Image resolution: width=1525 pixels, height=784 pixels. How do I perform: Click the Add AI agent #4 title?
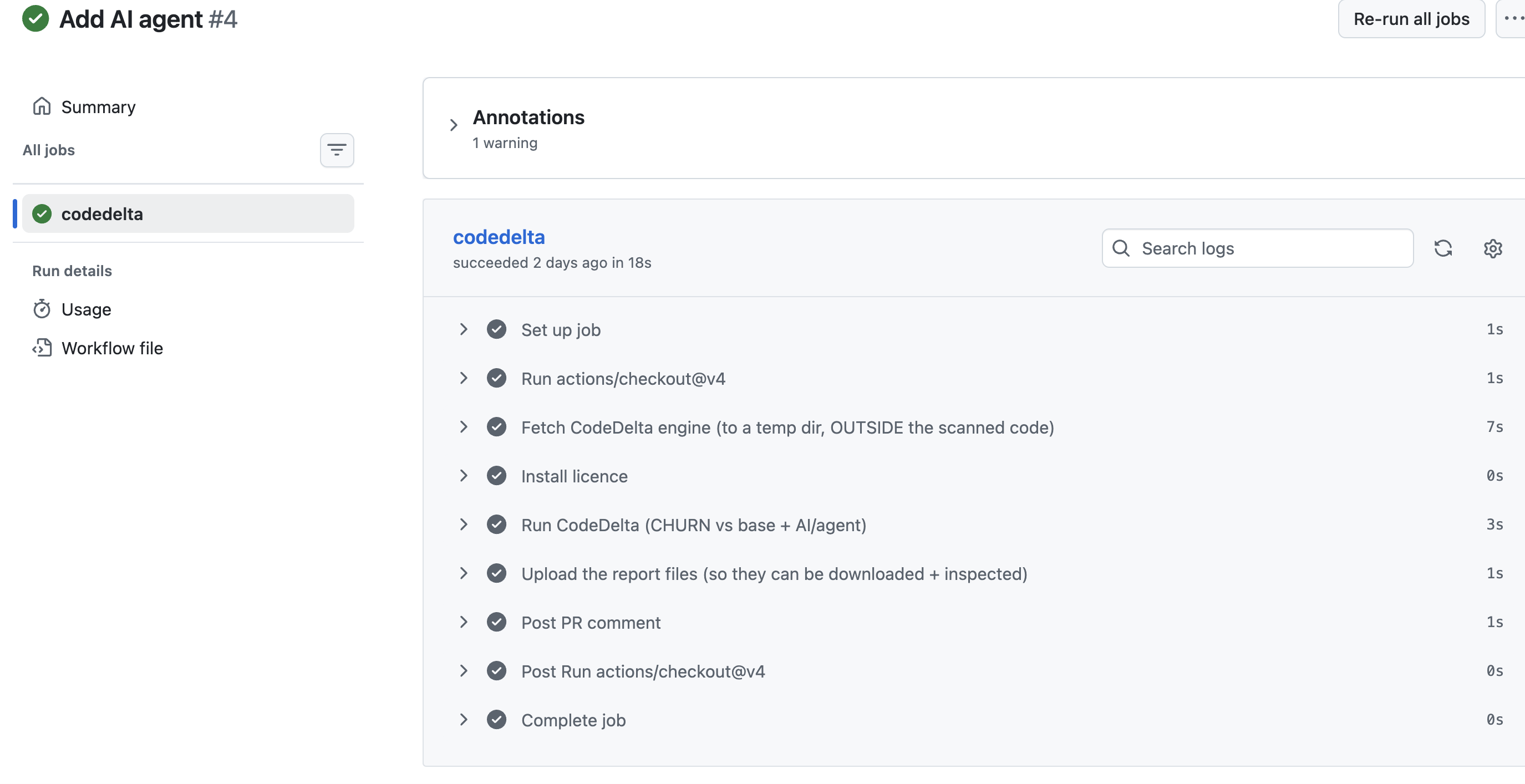click(x=148, y=19)
